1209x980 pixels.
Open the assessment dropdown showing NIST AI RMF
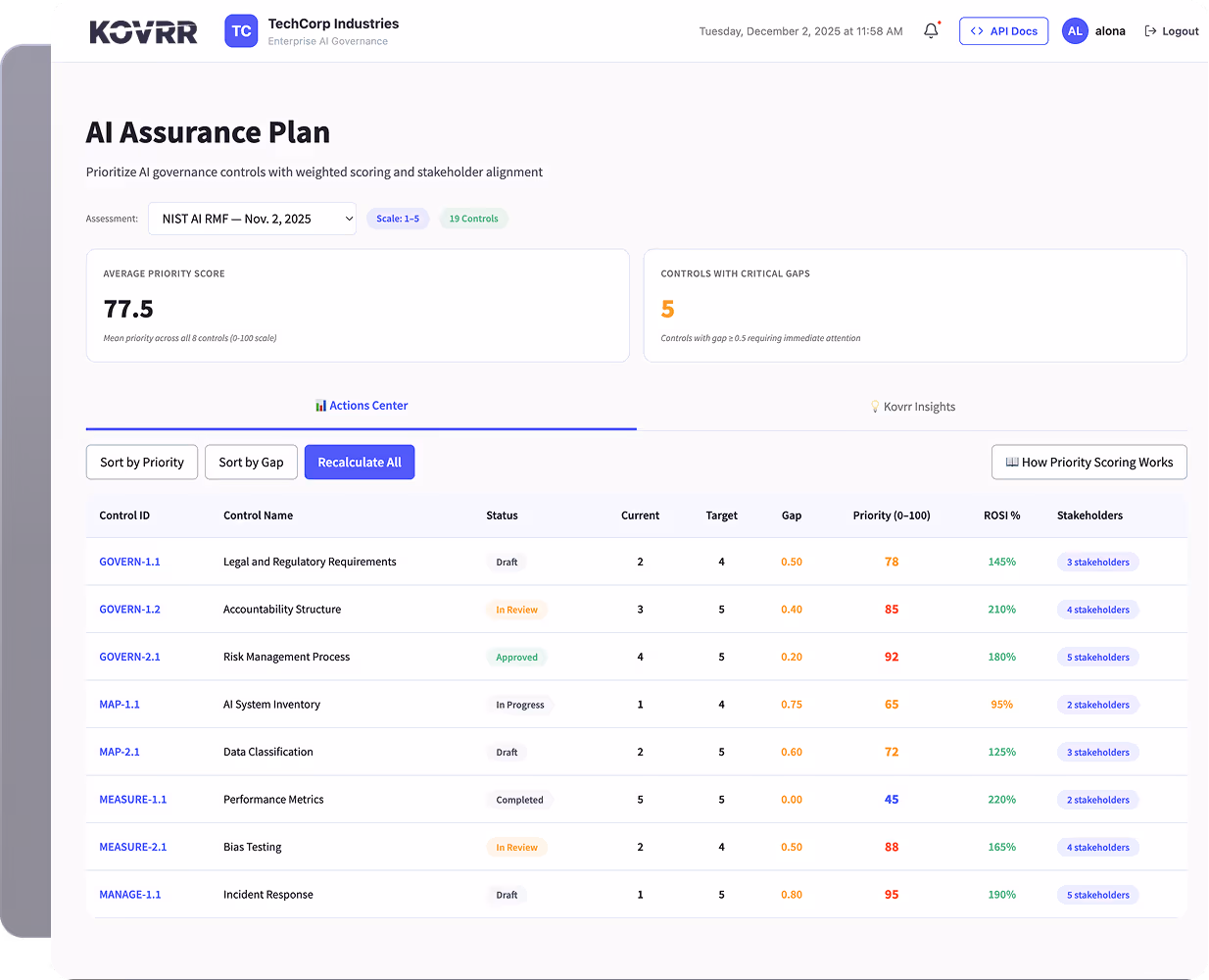[x=252, y=218]
